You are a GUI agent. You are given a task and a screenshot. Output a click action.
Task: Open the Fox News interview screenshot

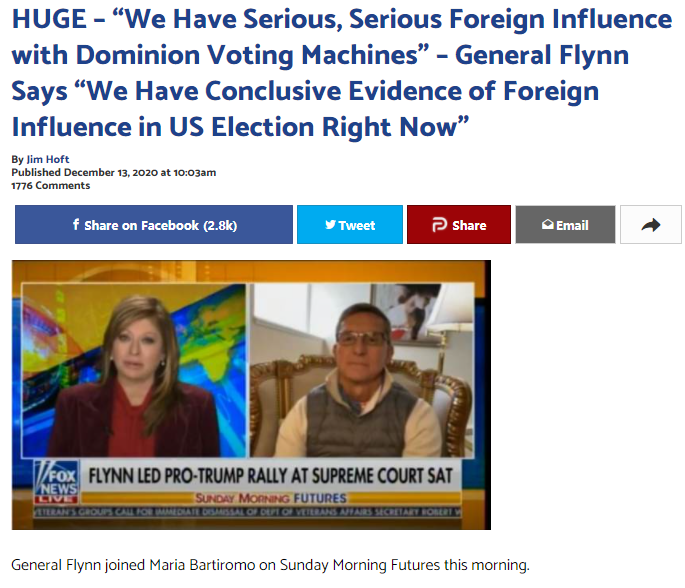point(251,395)
